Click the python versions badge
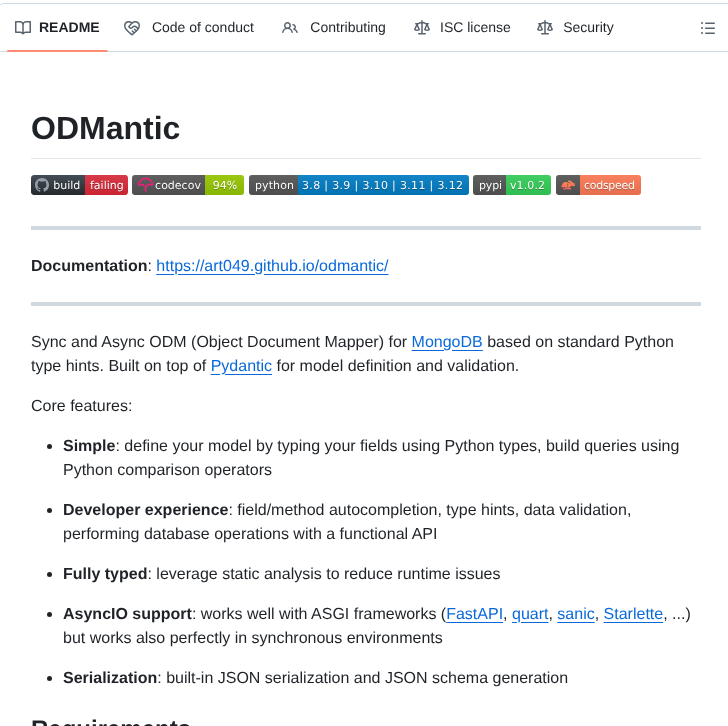 (358, 185)
